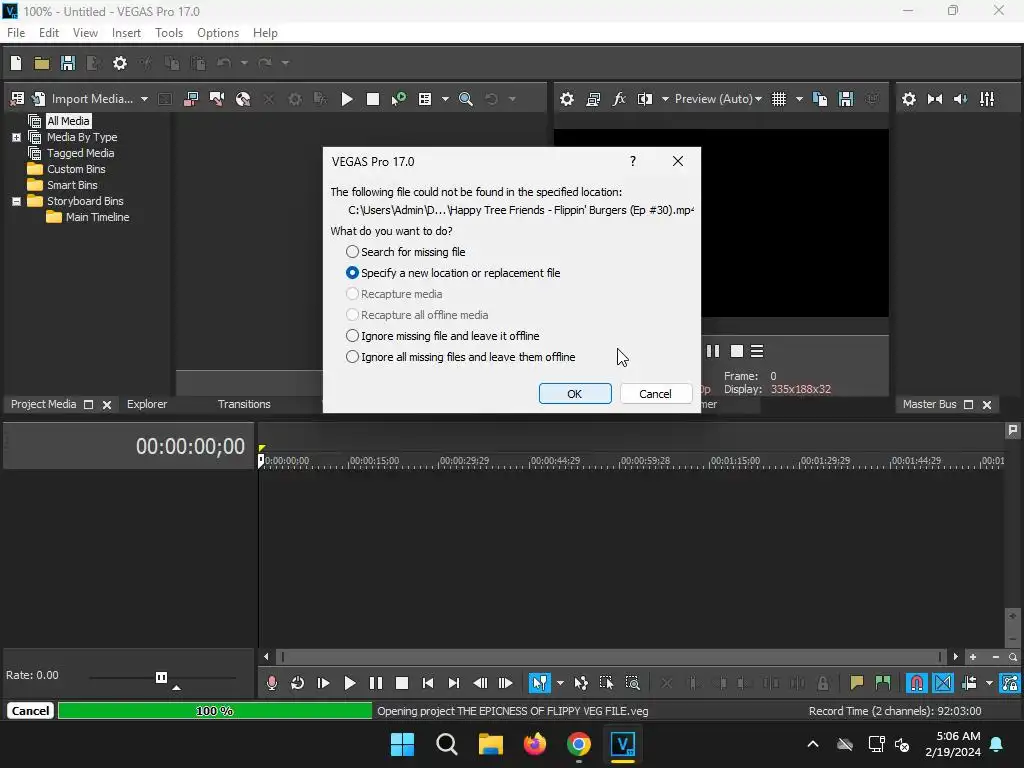
Task: Open preview Overlays grid icon
Action: (x=779, y=99)
